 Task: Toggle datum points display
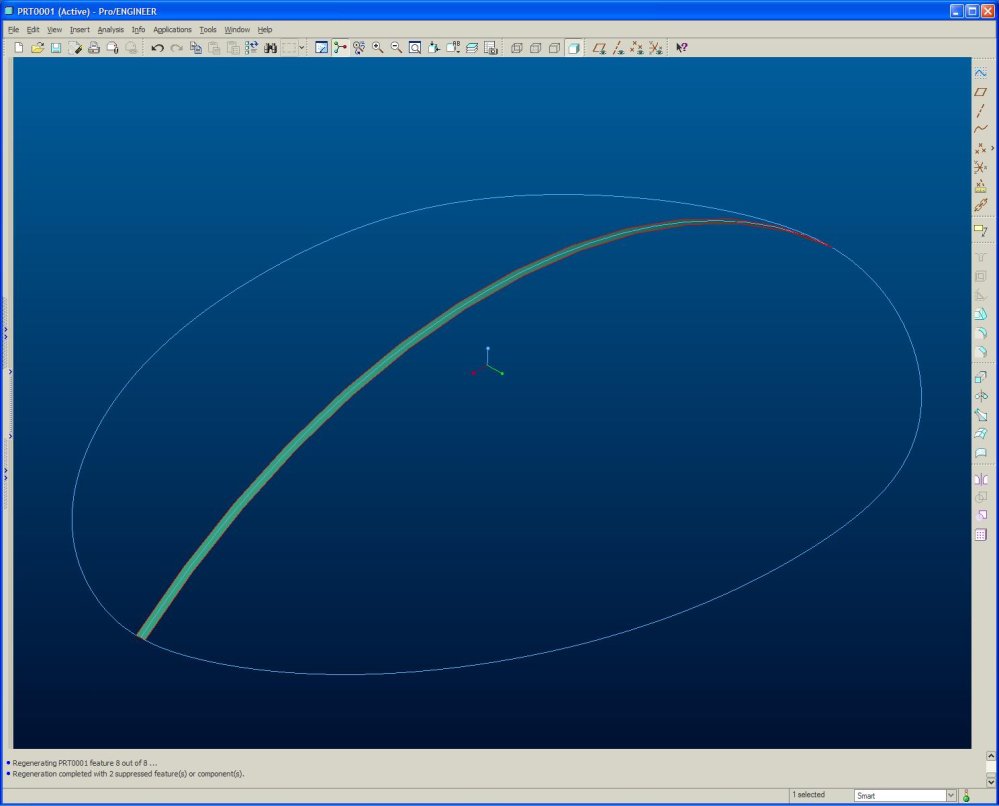pos(636,48)
